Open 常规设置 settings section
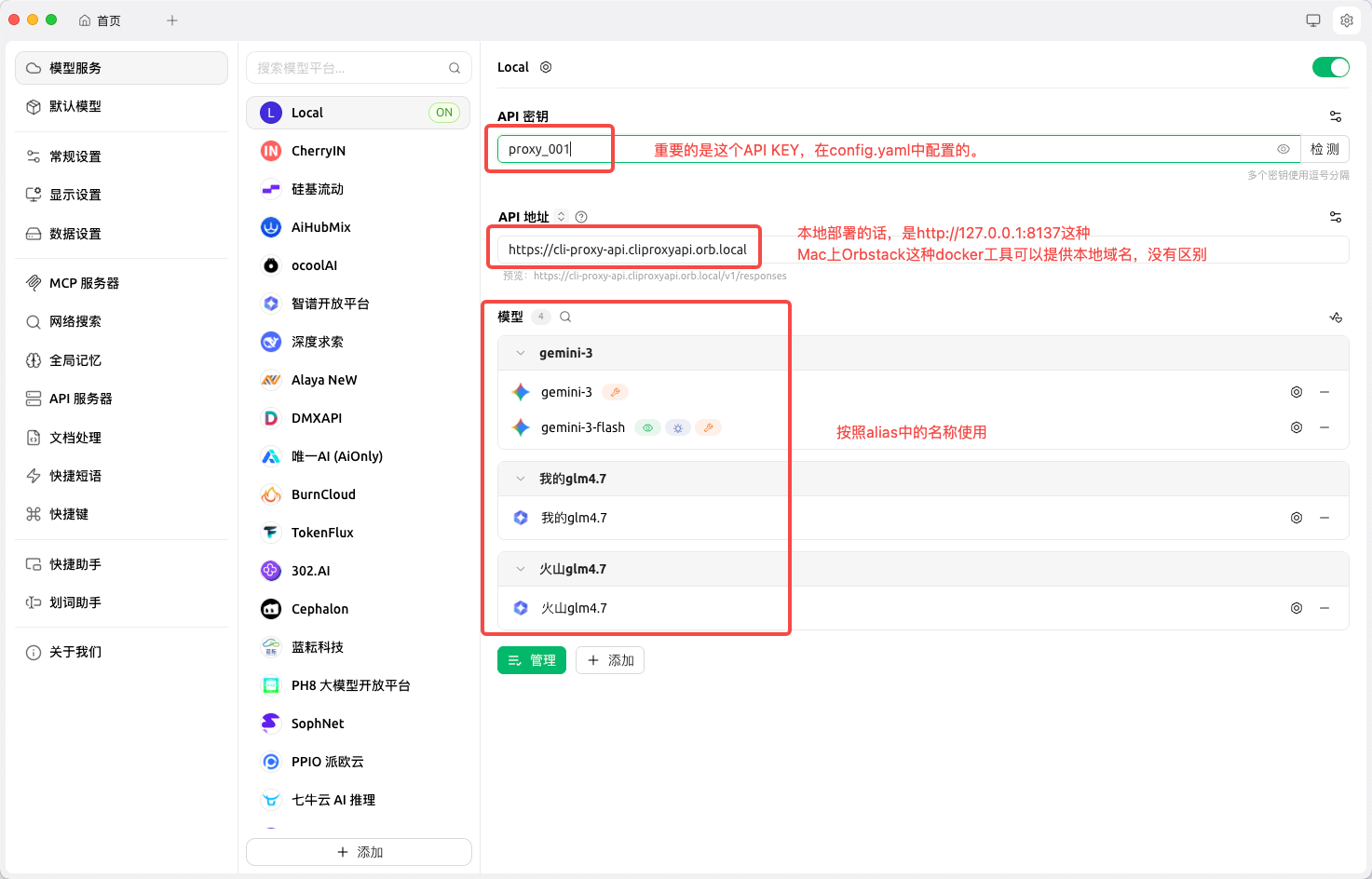This screenshot has height=879, width=1372. (x=122, y=156)
